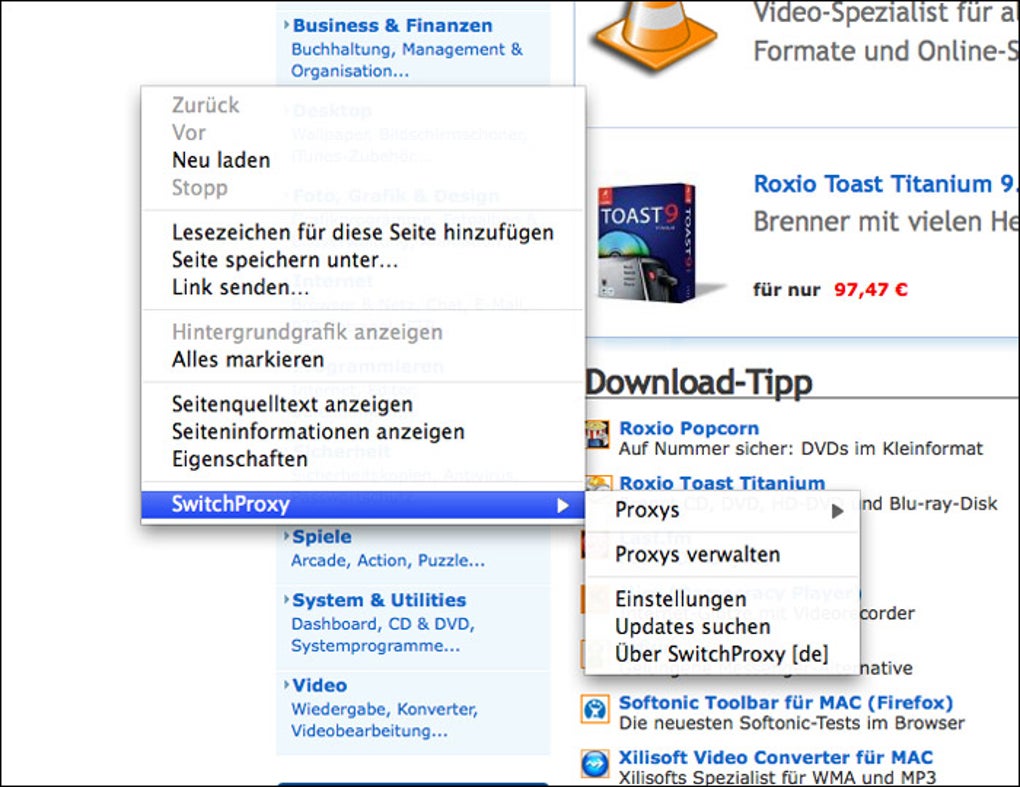Choose Über SwitchProxy [de]
The width and height of the screenshot is (1020, 787).
724,655
